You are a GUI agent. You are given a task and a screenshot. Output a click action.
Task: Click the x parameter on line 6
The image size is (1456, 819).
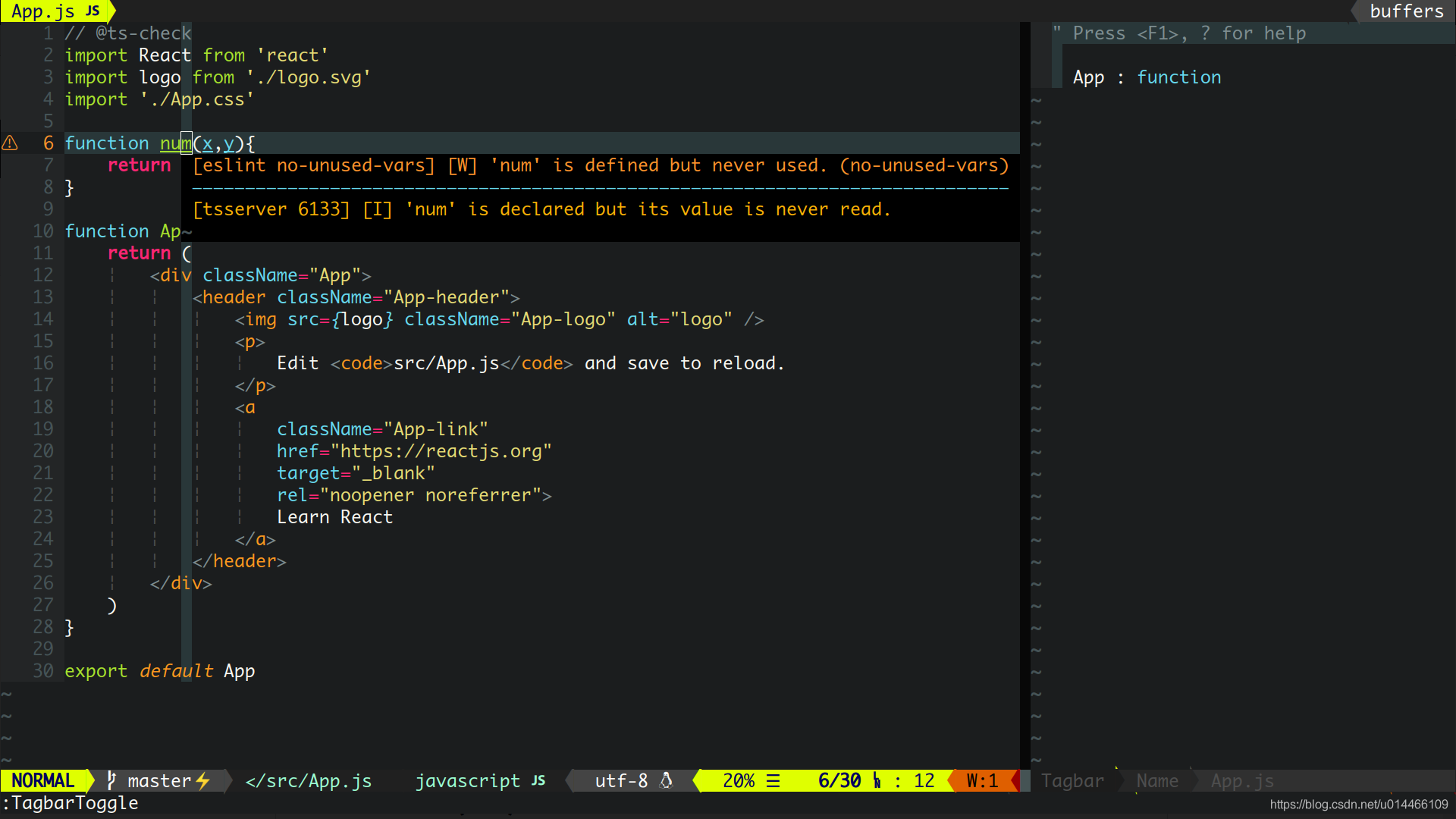[x=208, y=143]
